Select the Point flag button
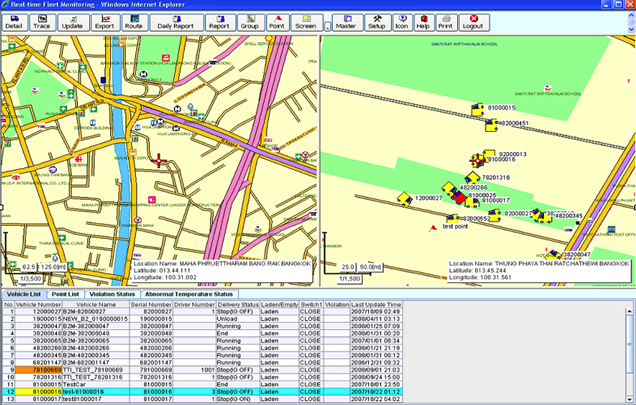Image resolution: width=636 pixels, height=405 pixels. (277, 22)
